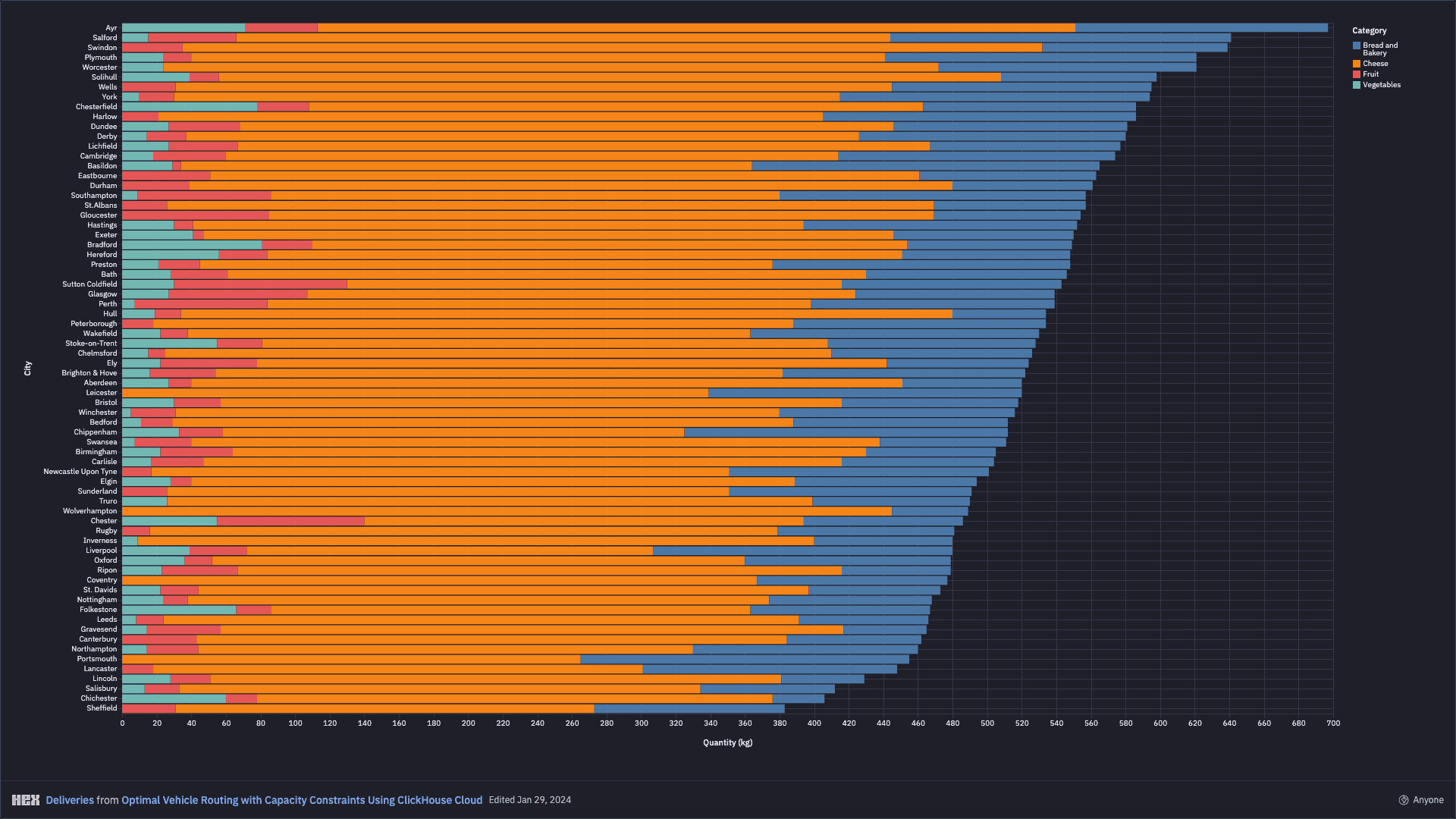
Task: Click the teal Vegetables segment for Ayr
Action: click(x=184, y=28)
